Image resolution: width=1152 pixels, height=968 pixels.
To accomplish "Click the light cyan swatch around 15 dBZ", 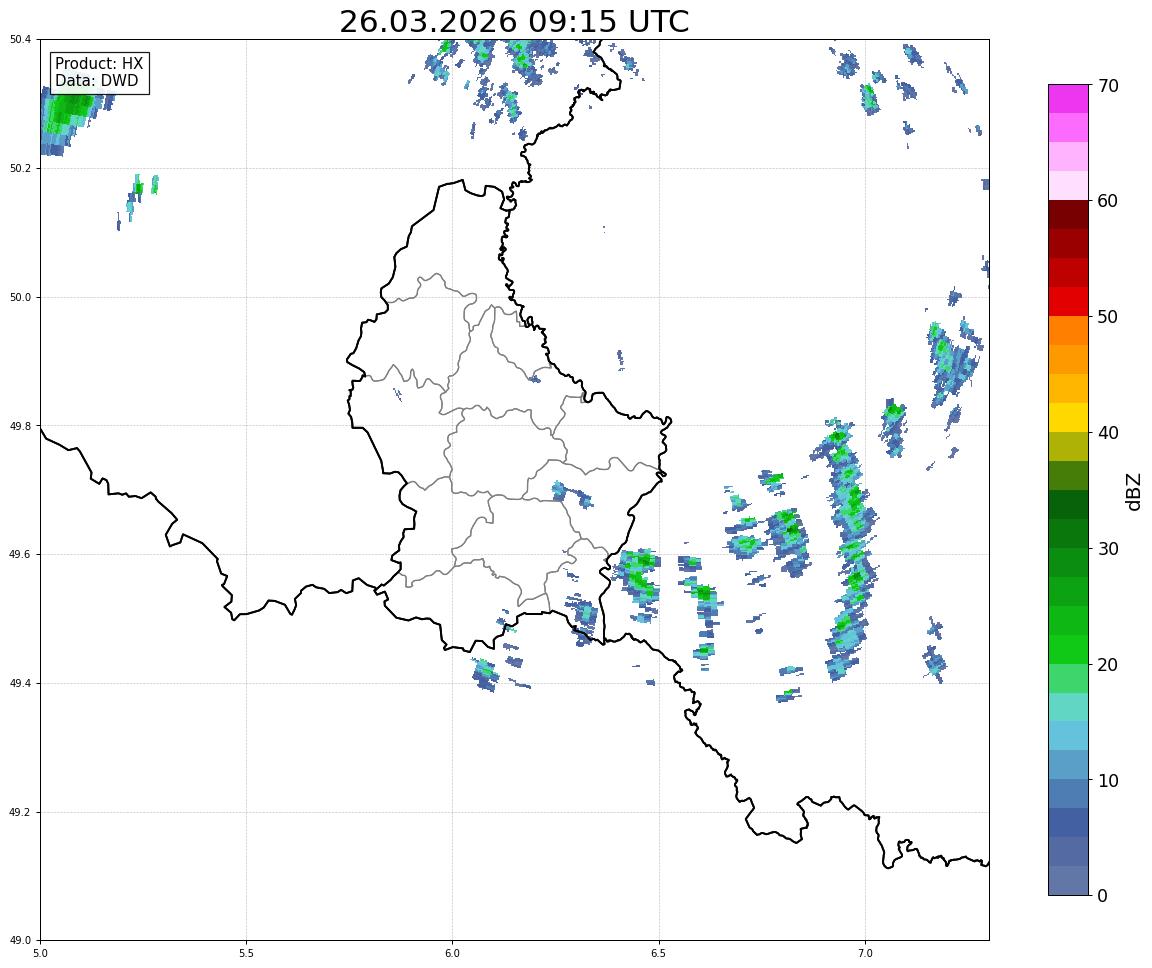I will click(1068, 708).
